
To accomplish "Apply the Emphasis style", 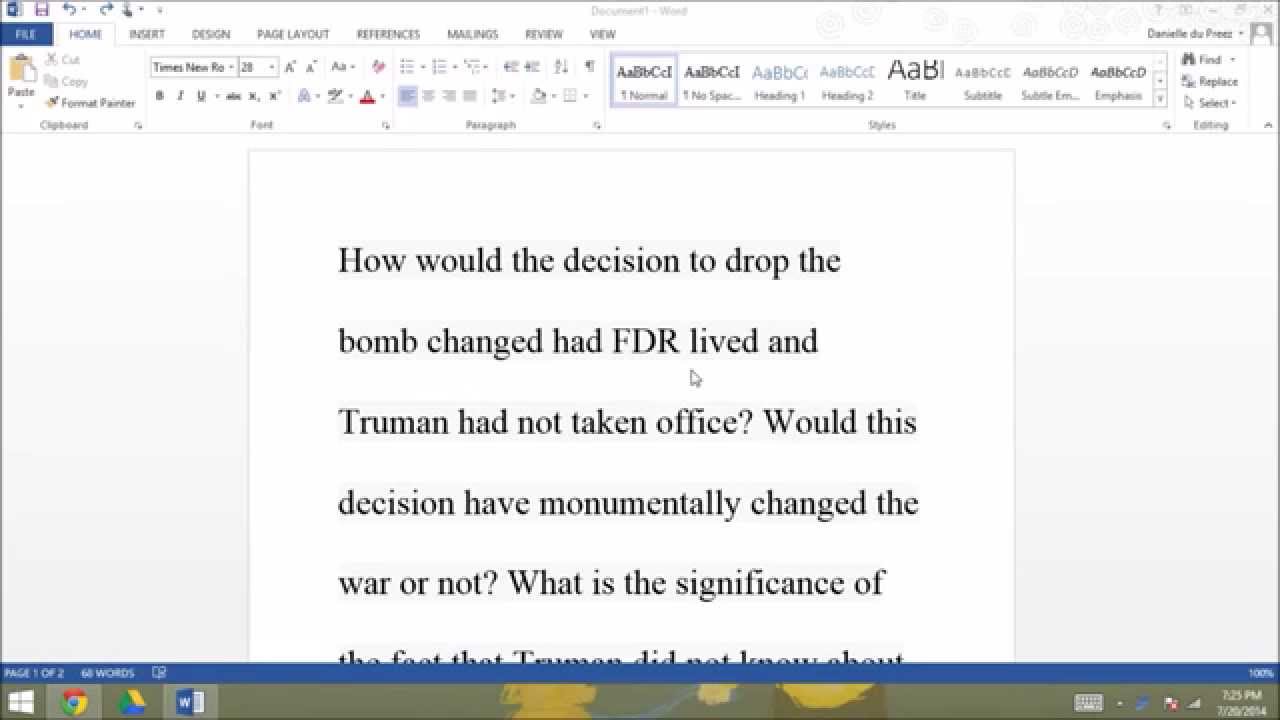I will click(1118, 80).
